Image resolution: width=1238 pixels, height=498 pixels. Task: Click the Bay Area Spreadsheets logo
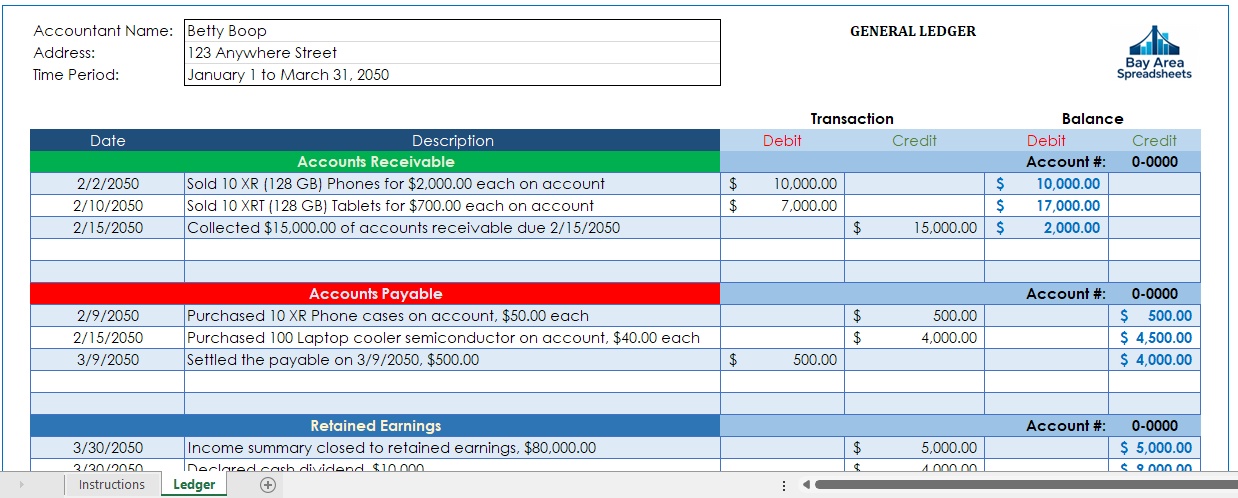(x=1154, y=53)
